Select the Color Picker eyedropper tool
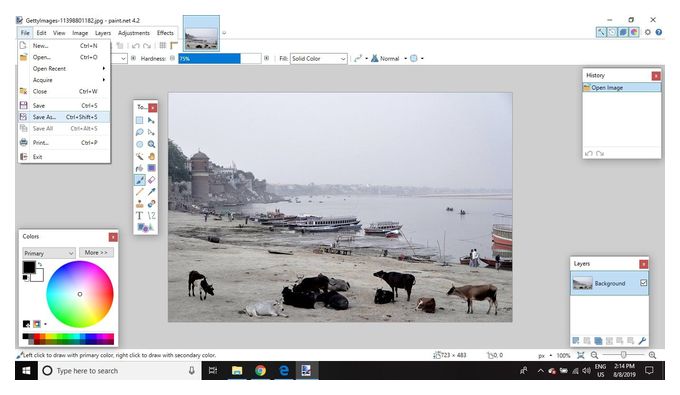Image resolution: width=680 pixels, height=395 pixels. [x=151, y=192]
